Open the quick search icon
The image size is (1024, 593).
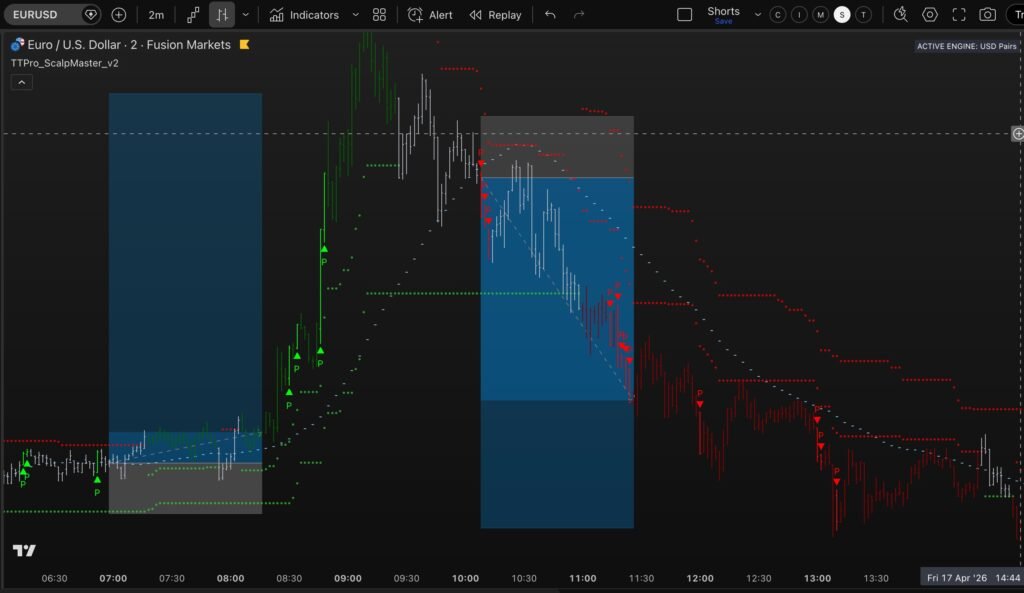pyautogui.click(x=900, y=15)
